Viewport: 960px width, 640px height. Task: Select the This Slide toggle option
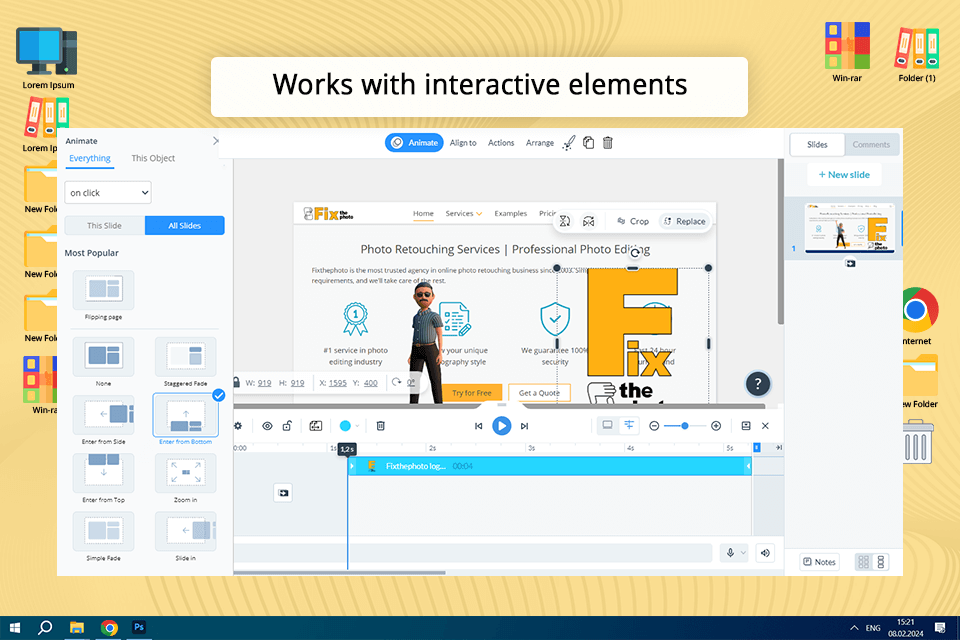pos(105,225)
